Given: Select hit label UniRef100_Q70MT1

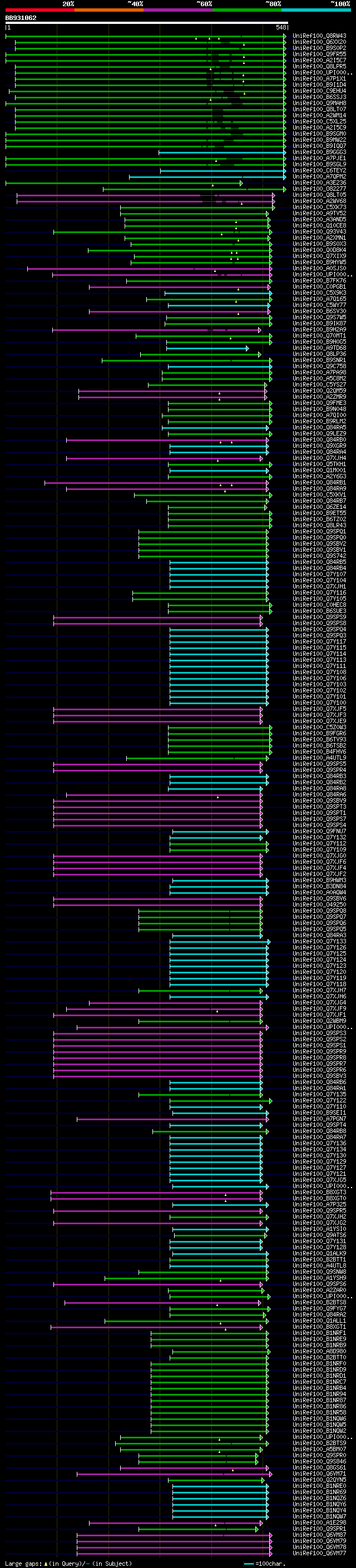Looking at the screenshot, I should pos(319,335).
